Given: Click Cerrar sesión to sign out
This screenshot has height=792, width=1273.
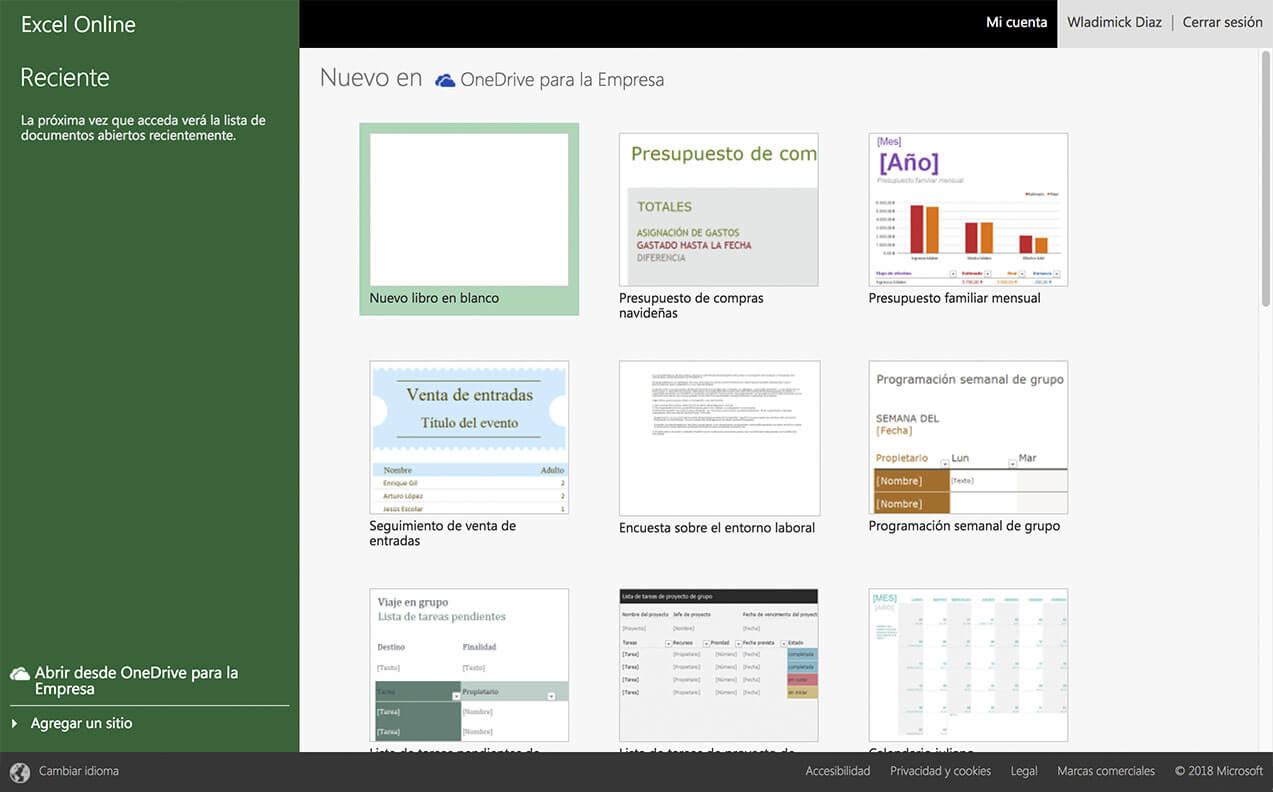Looking at the screenshot, I should (1222, 22).
